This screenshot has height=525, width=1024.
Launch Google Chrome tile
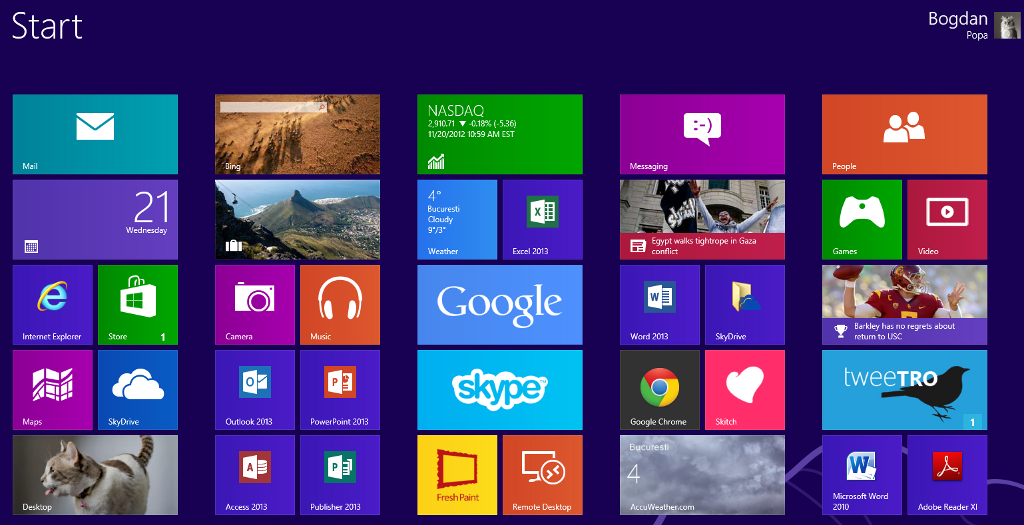(659, 389)
